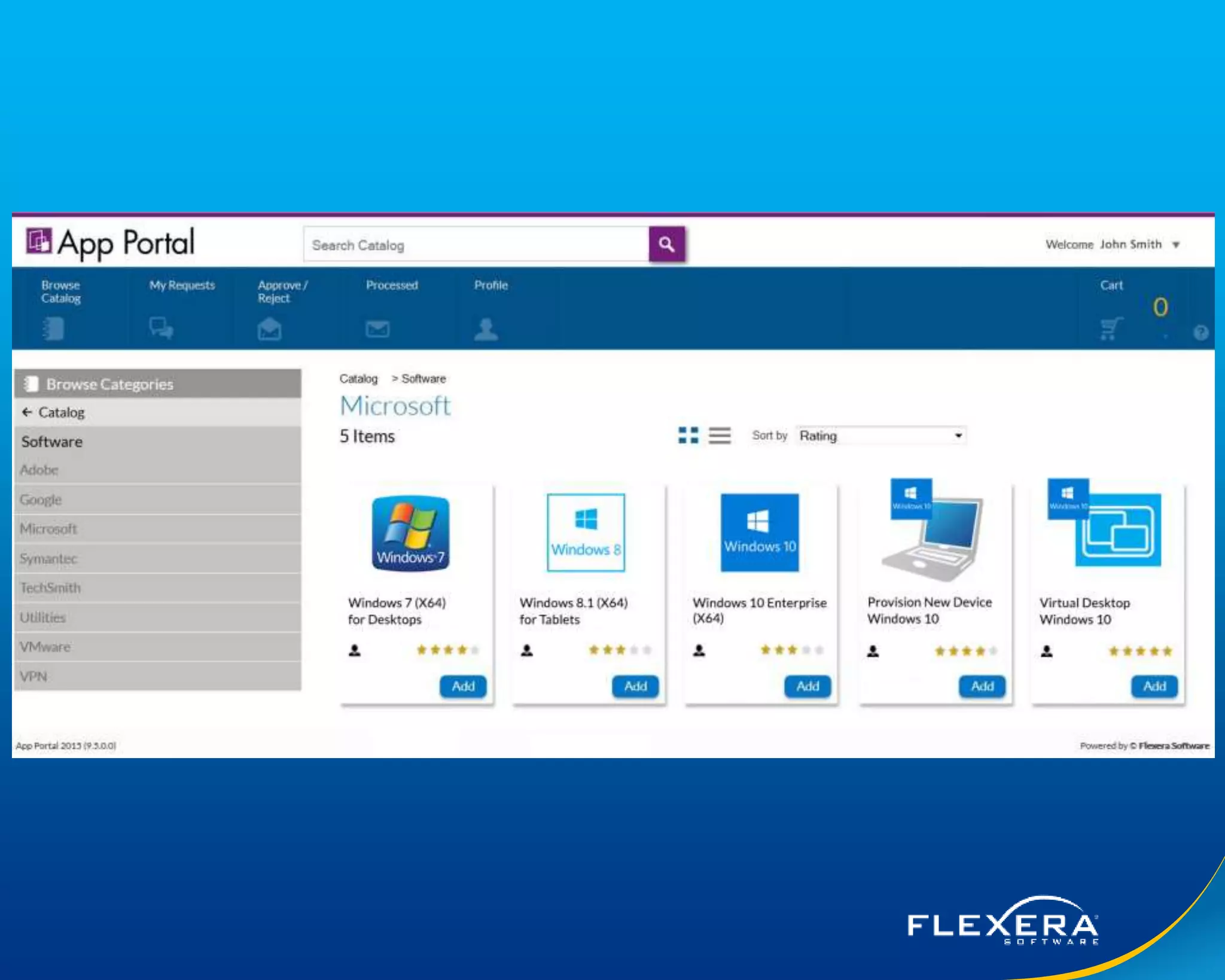Open the Virtual Desktop Windows 10 image

click(1104, 523)
